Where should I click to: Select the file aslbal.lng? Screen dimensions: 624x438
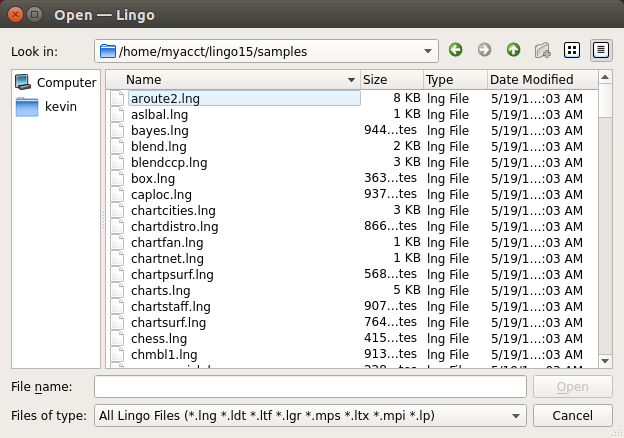[x=160, y=115]
